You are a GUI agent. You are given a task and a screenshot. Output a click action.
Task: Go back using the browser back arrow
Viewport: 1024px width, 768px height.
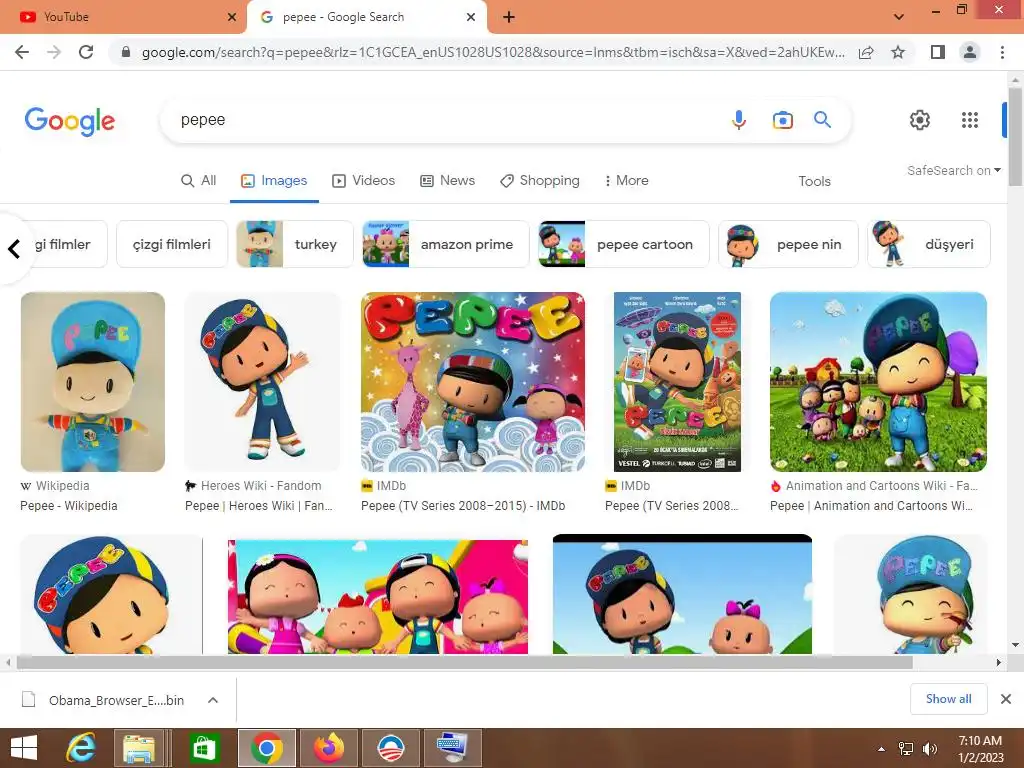click(22, 52)
